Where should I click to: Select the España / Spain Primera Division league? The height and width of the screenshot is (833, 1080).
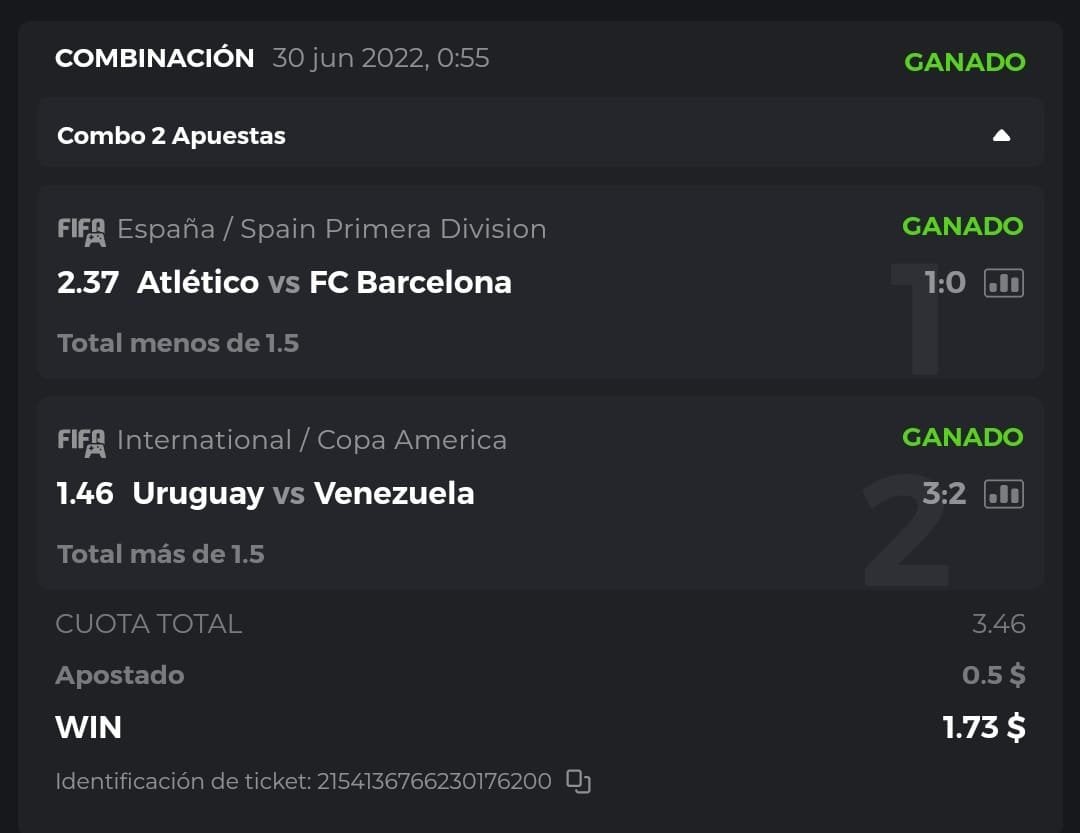pos(331,229)
